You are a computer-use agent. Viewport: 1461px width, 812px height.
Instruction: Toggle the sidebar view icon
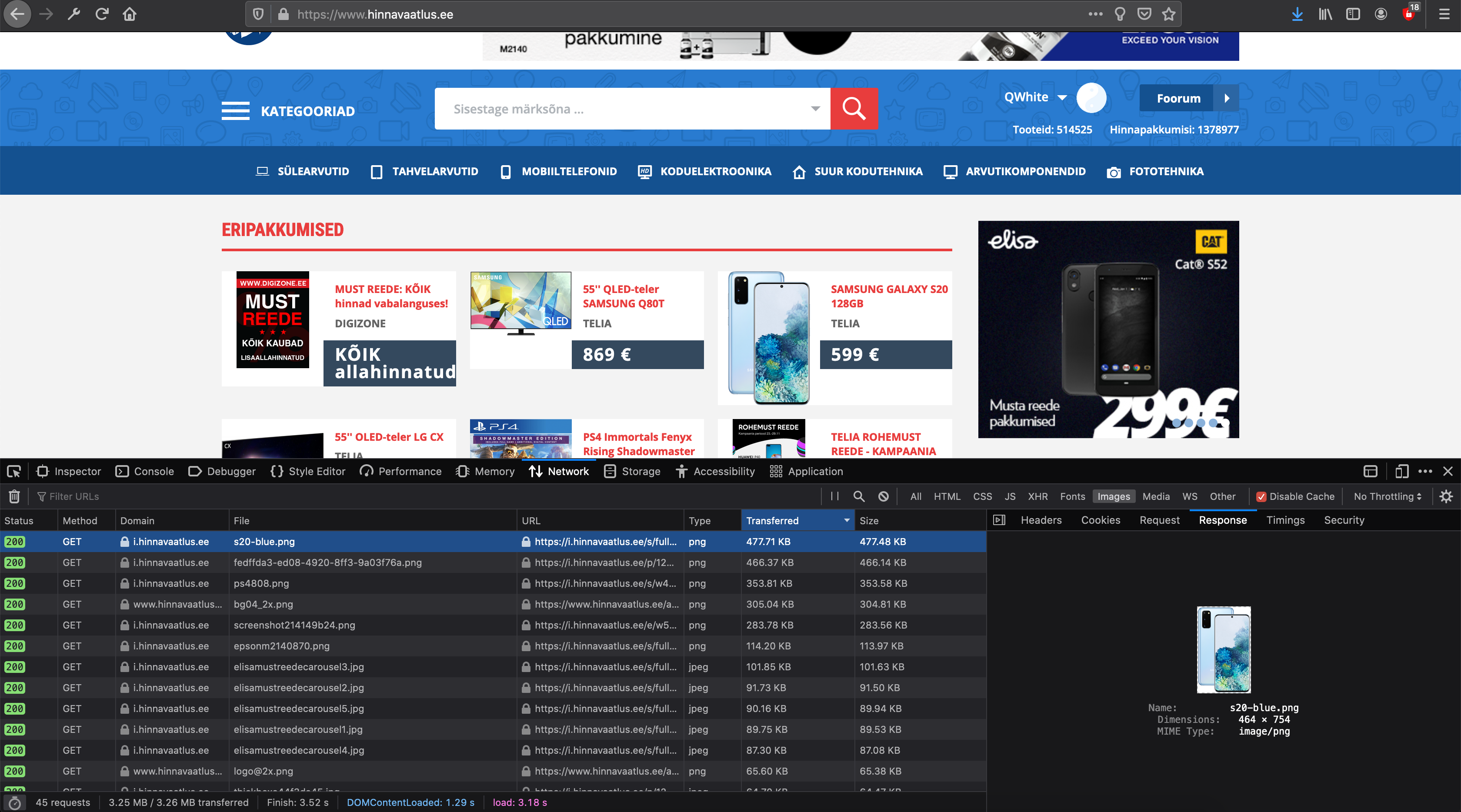pos(1353,14)
